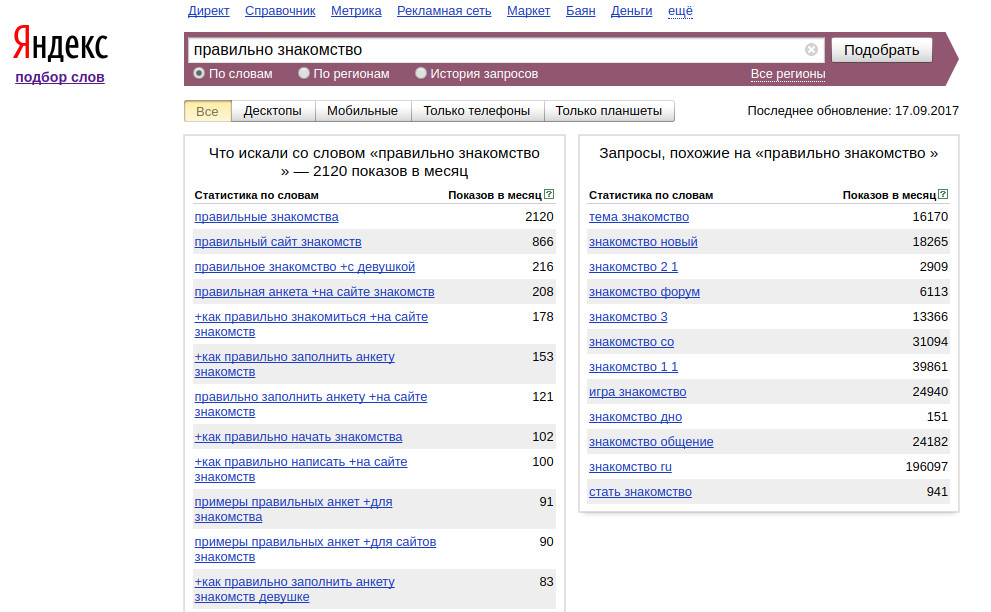This screenshot has width=991, height=612.
Task: Click the help icon in the right table header
Action: tap(943, 194)
